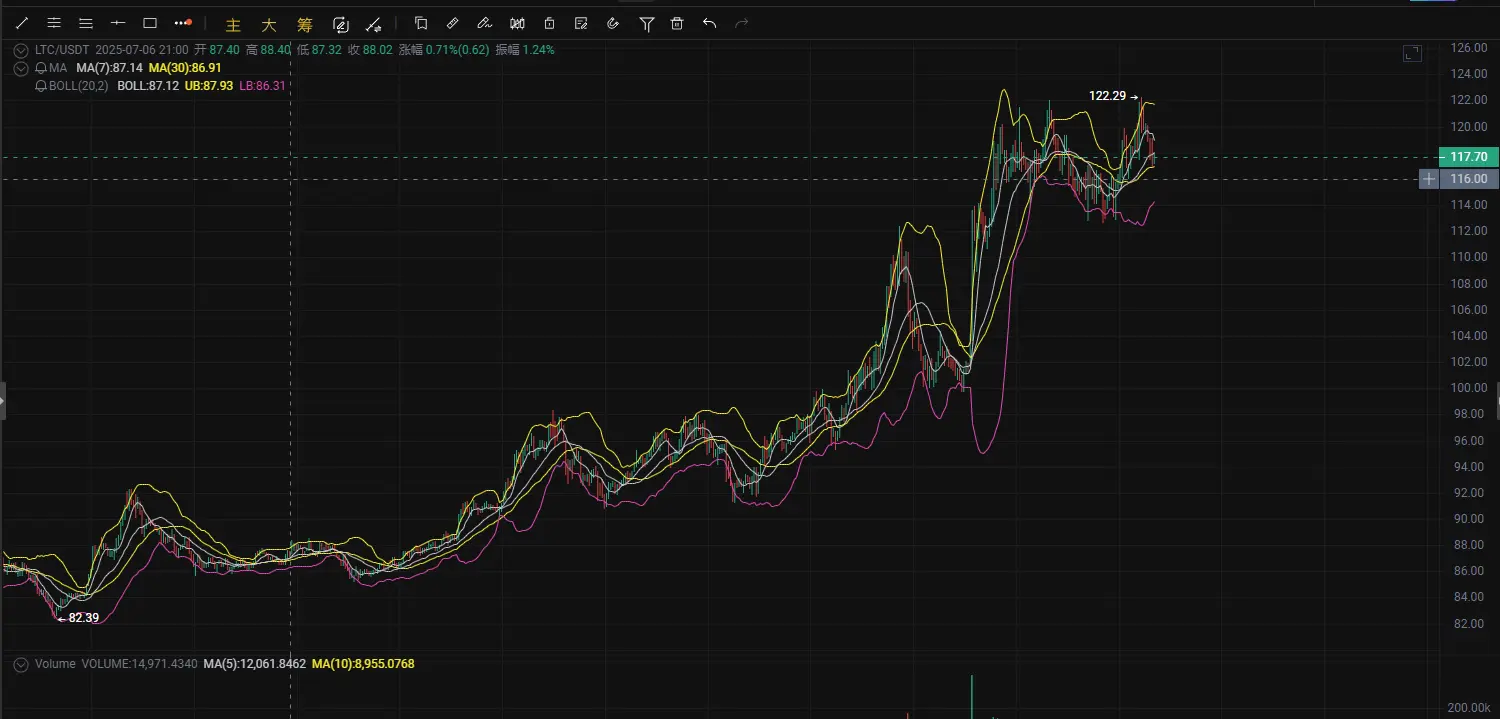Click the 2025-07-06 21:00 timestamp

(x=142, y=50)
